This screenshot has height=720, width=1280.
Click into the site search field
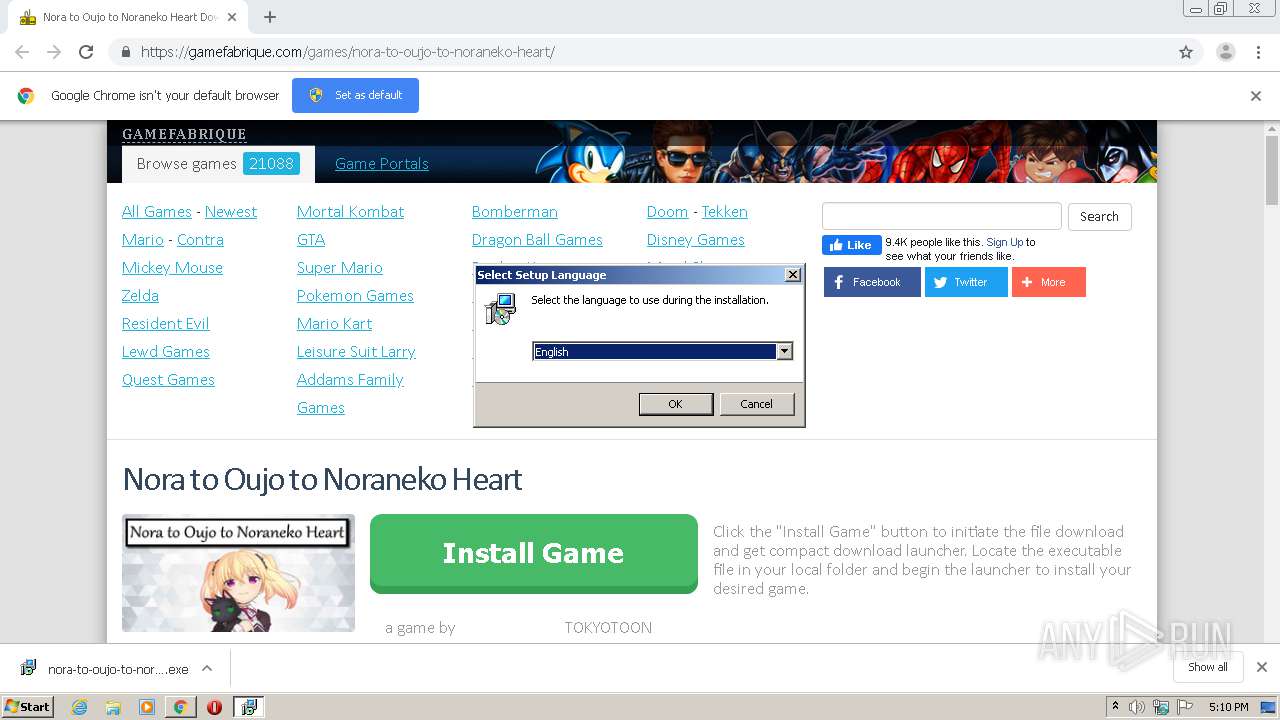point(941,216)
